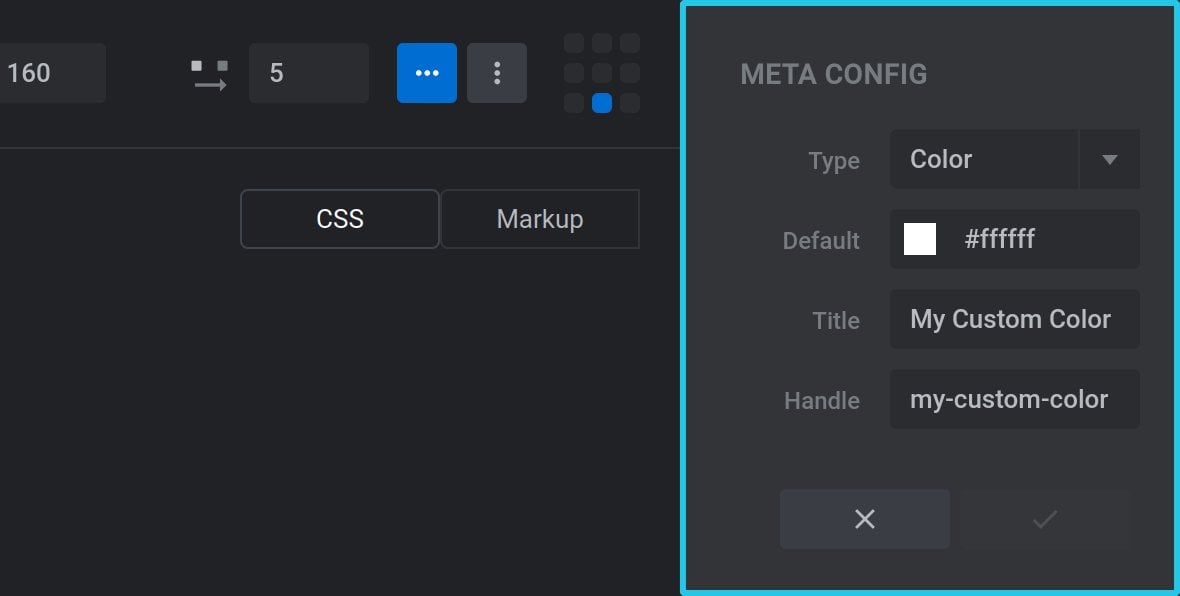Click the Type dropdown arrow
The image size is (1180, 596).
(x=1109, y=160)
